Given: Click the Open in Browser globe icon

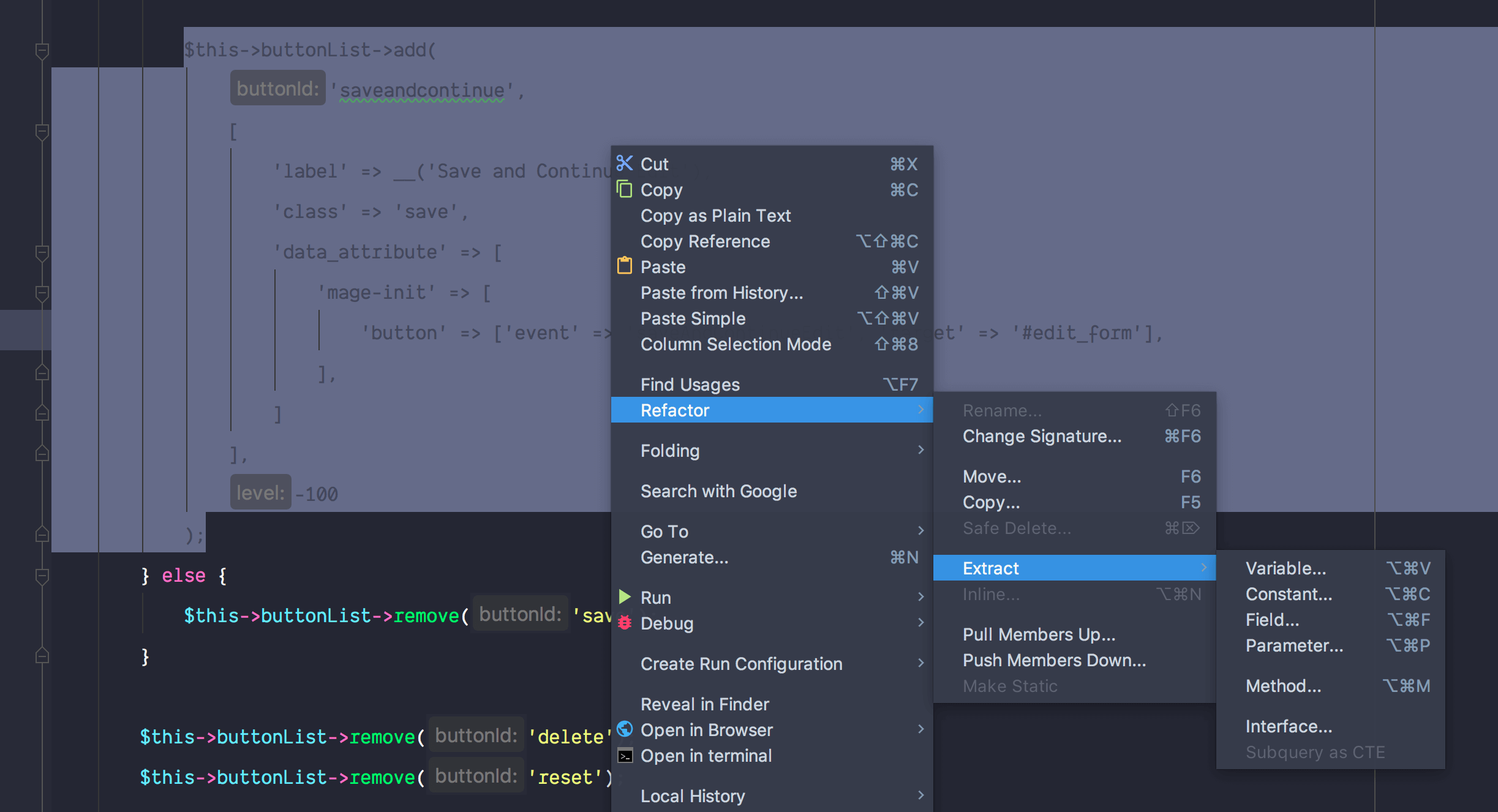Looking at the screenshot, I should [624, 729].
